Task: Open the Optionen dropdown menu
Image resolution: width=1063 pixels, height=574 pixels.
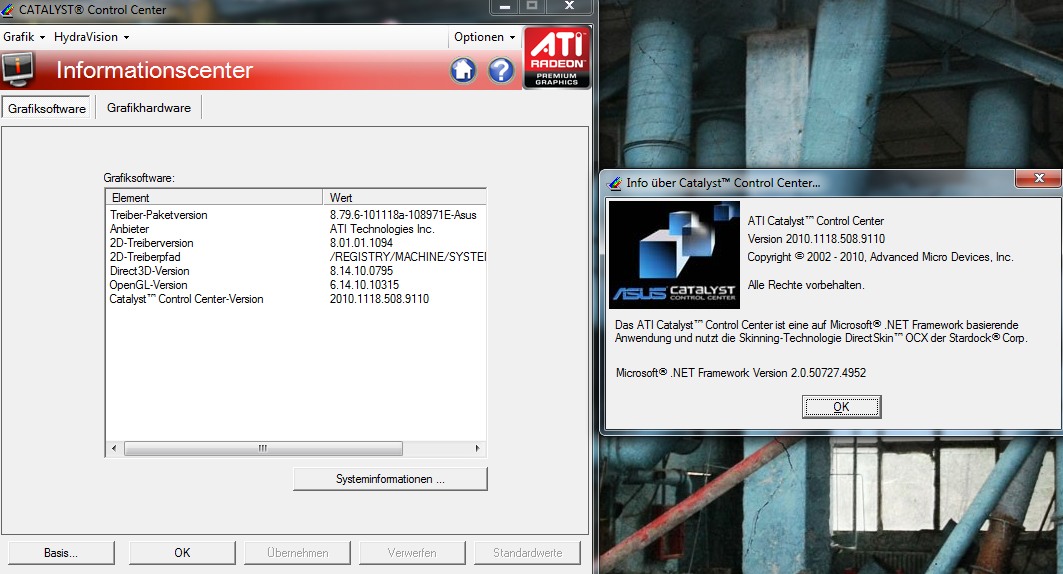Action: tap(484, 37)
